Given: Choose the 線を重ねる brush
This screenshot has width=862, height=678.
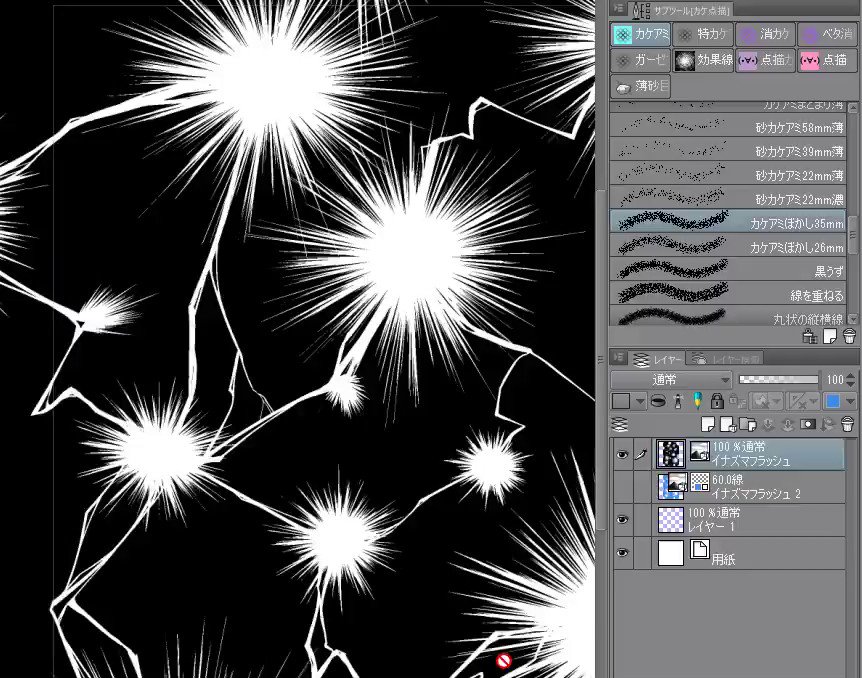Looking at the screenshot, I should coord(728,294).
